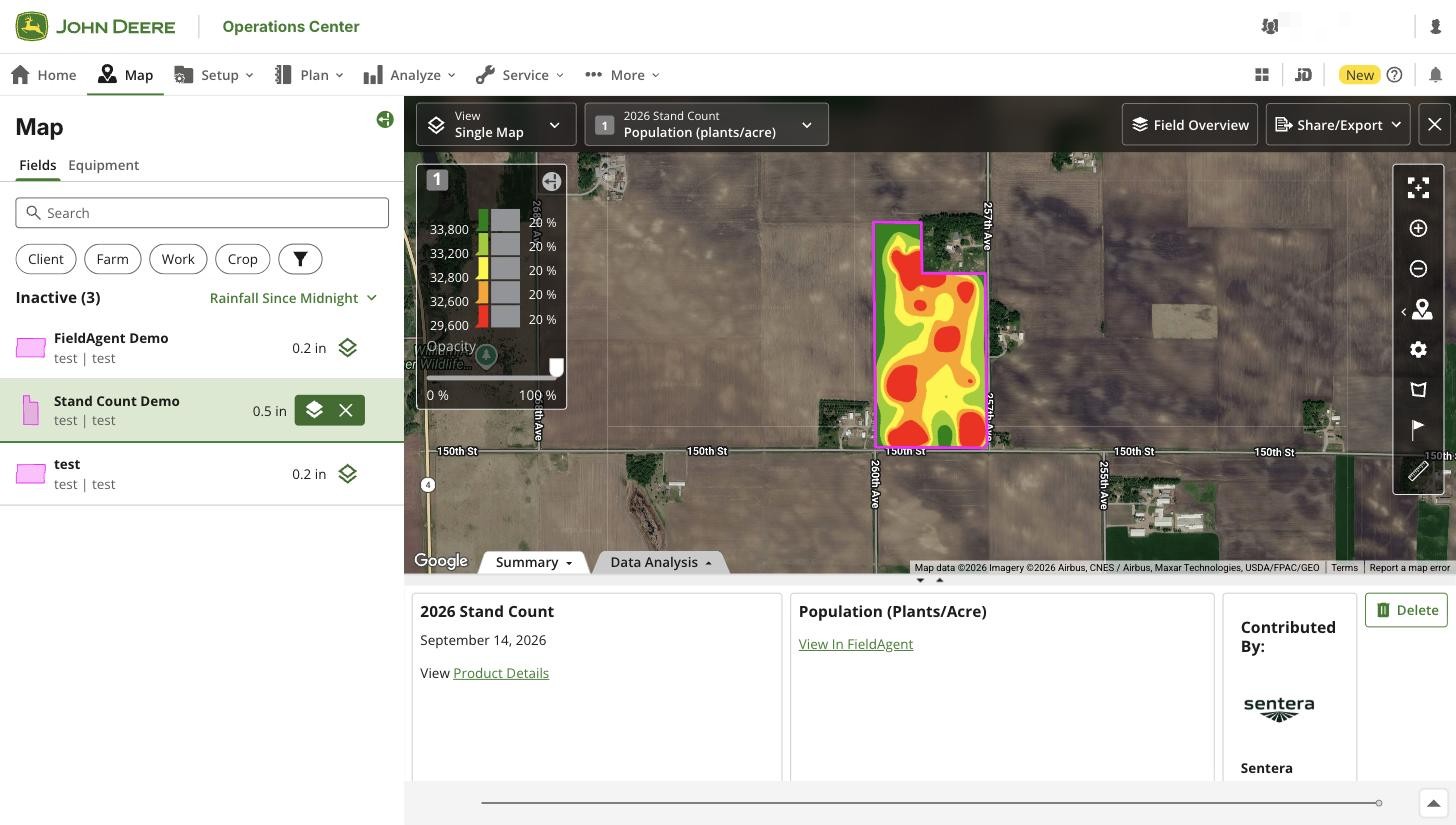
Task: Zoom in on the map
Action: pos(1418,229)
